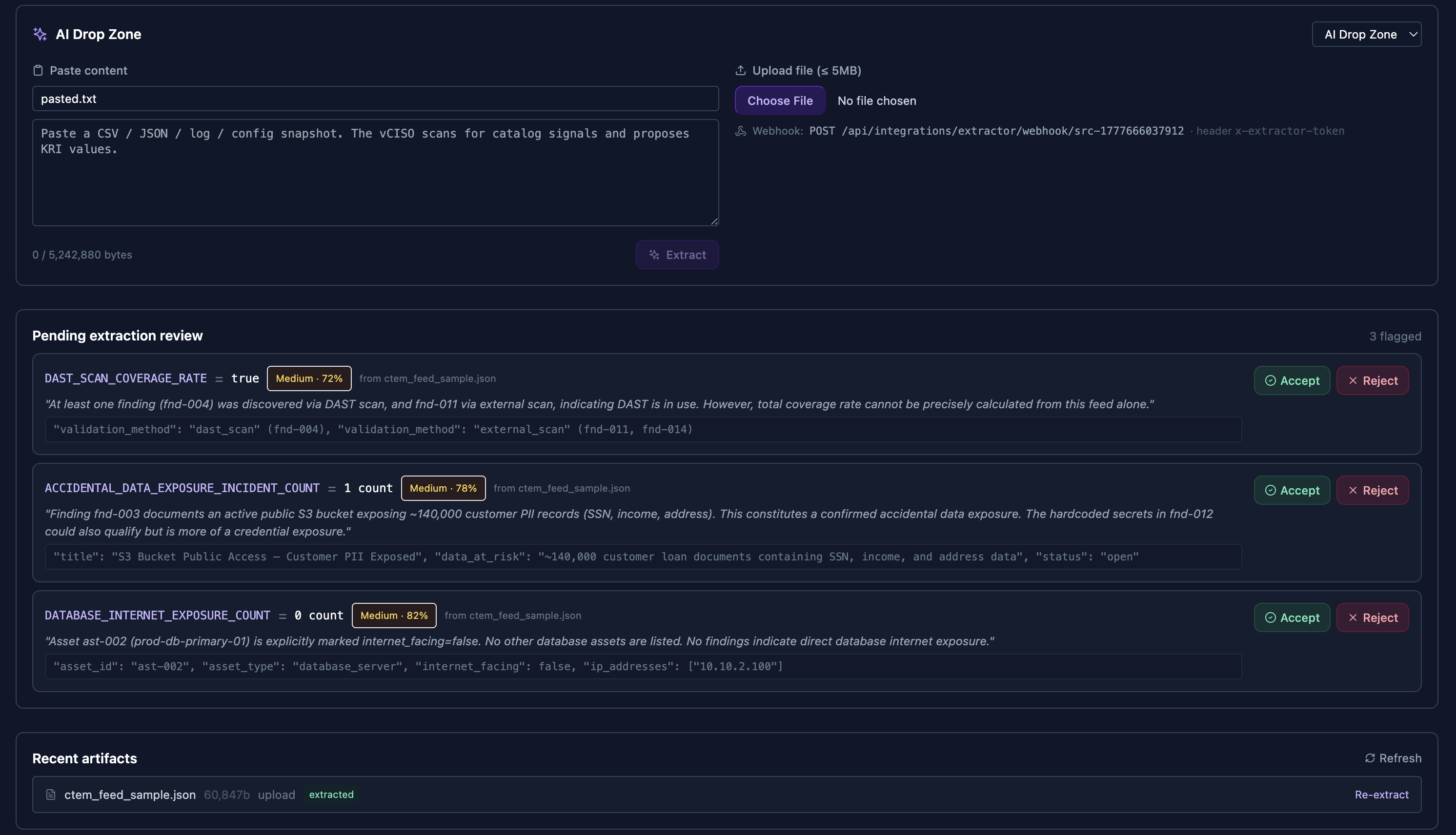
Task: Click the 'header x-extractor-token' text
Action: tap(1270, 131)
